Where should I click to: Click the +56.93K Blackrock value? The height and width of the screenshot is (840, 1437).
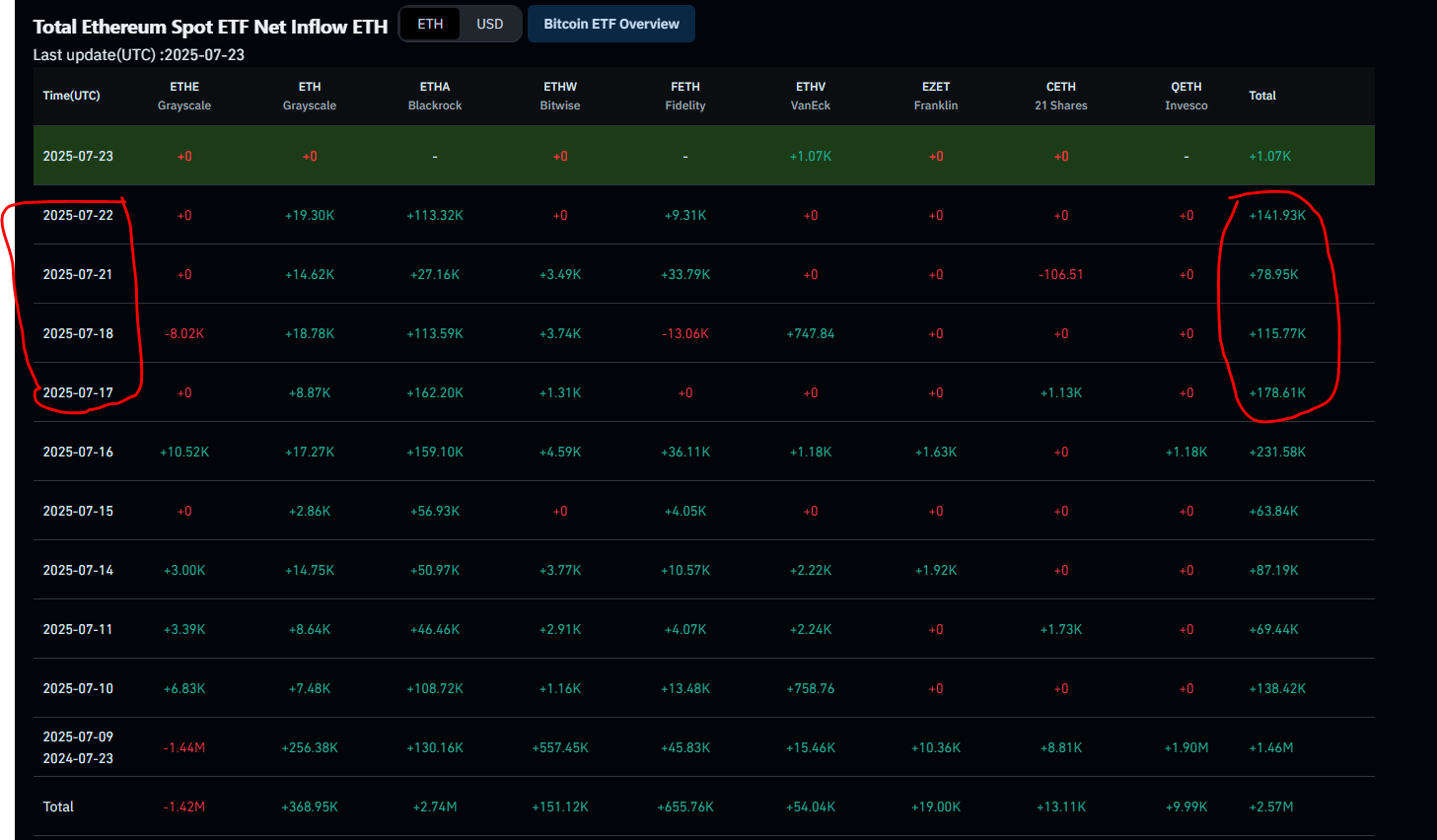coord(435,511)
